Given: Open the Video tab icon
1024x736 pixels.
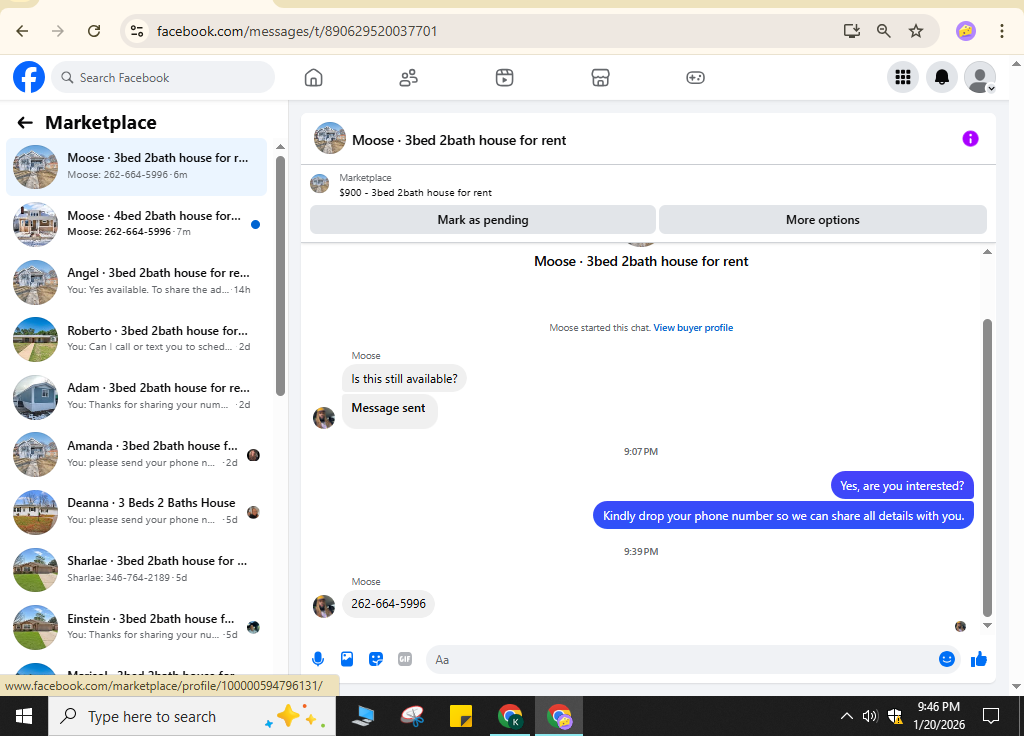Looking at the screenshot, I should [x=504, y=78].
